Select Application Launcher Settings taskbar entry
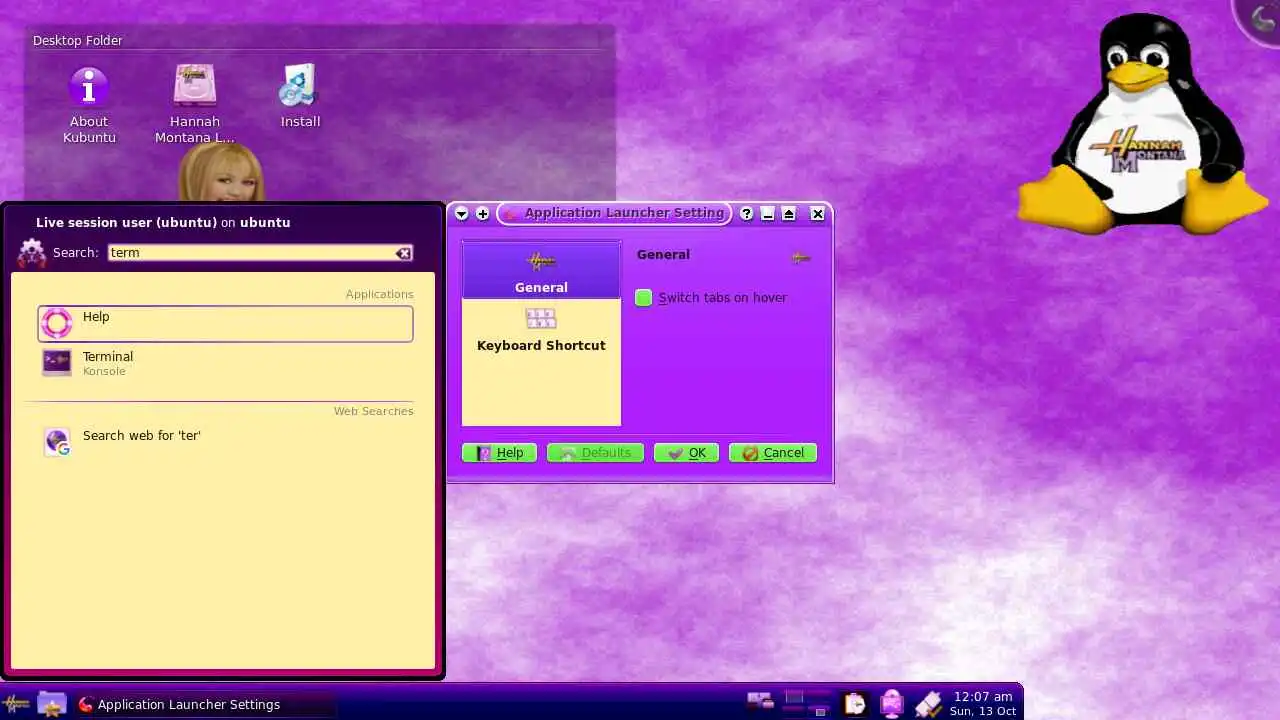Viewport: 1280px width, 720px height. (x=205, y=704)
